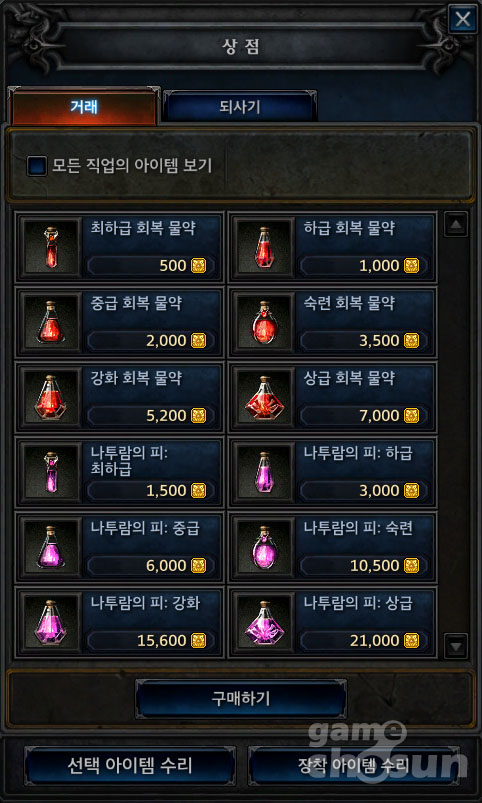This screenshot has width=482, height=803.
Task: Select the 나투람의 피: 하급 purple vial icon
Action: [x=263, y=472]
